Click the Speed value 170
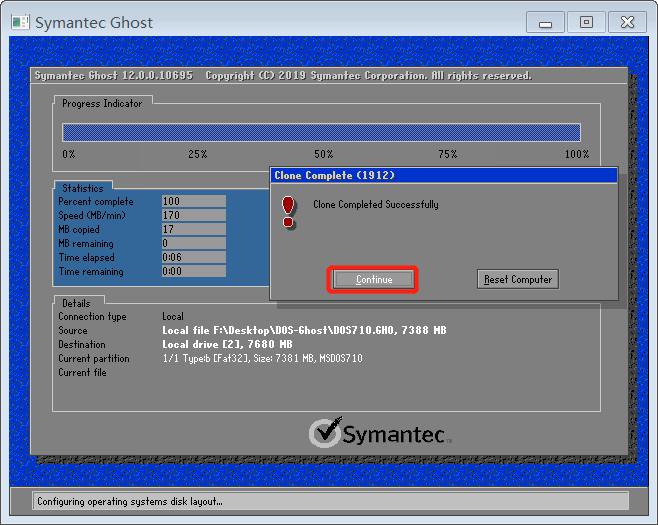The height and width of the screenshot is (525, 658). coord(193,215)
